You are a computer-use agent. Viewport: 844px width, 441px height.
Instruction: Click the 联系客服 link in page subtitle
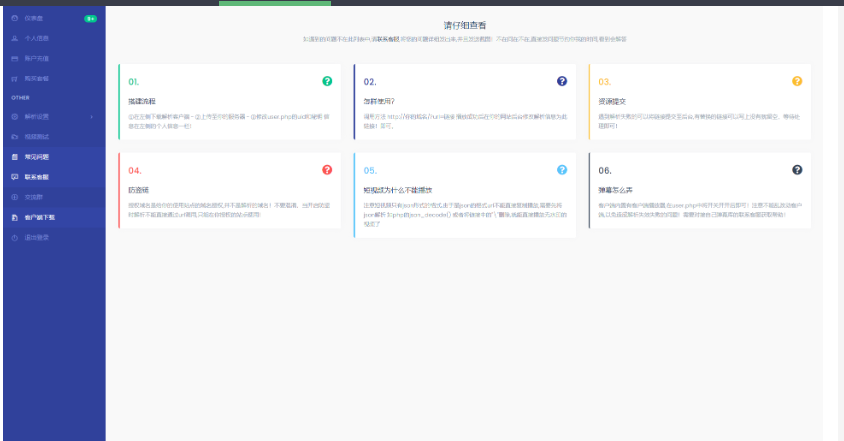[388, 39]
